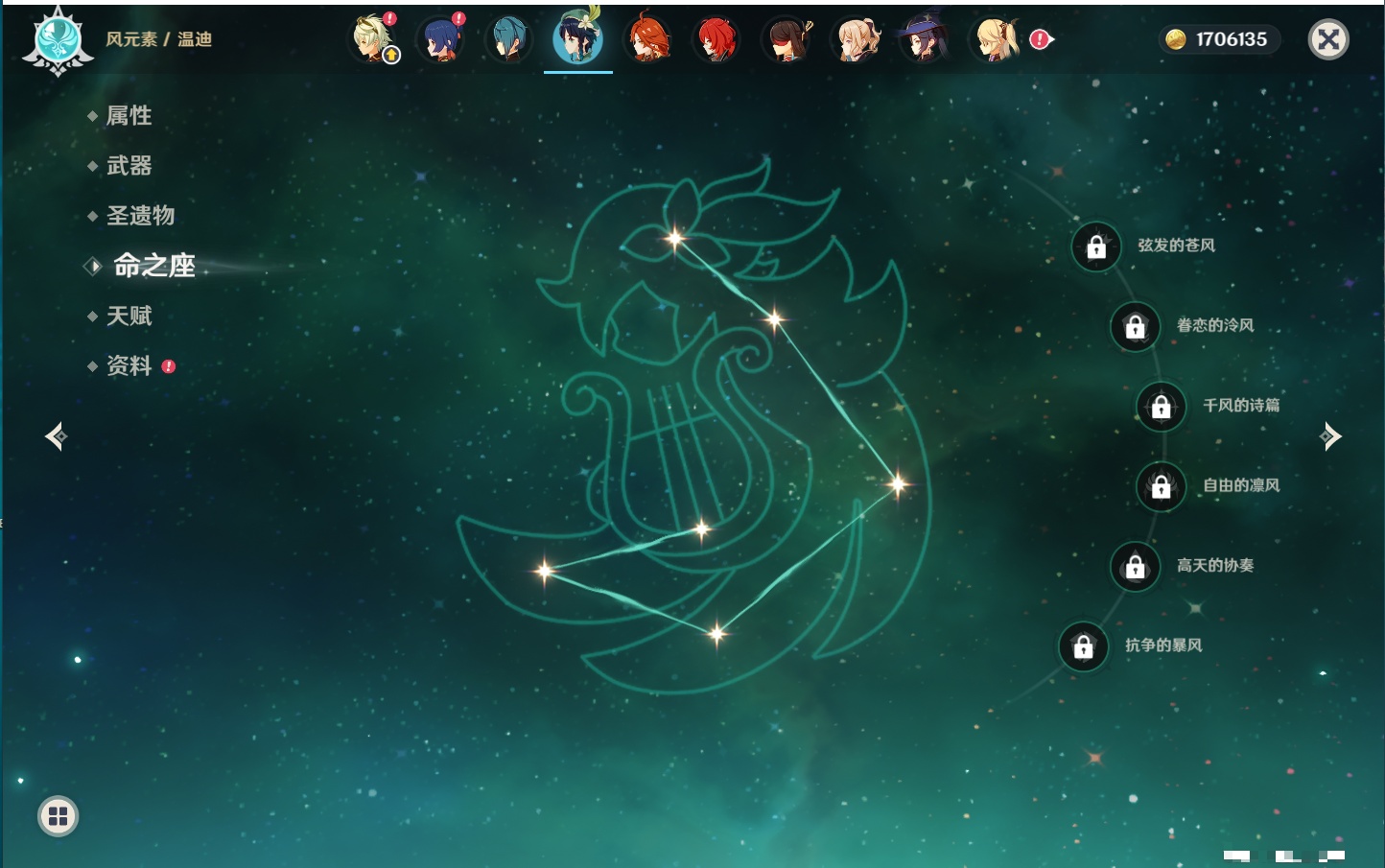Select the blond ponytail character portrait
1385x868 pixels.
pos(994,39)
